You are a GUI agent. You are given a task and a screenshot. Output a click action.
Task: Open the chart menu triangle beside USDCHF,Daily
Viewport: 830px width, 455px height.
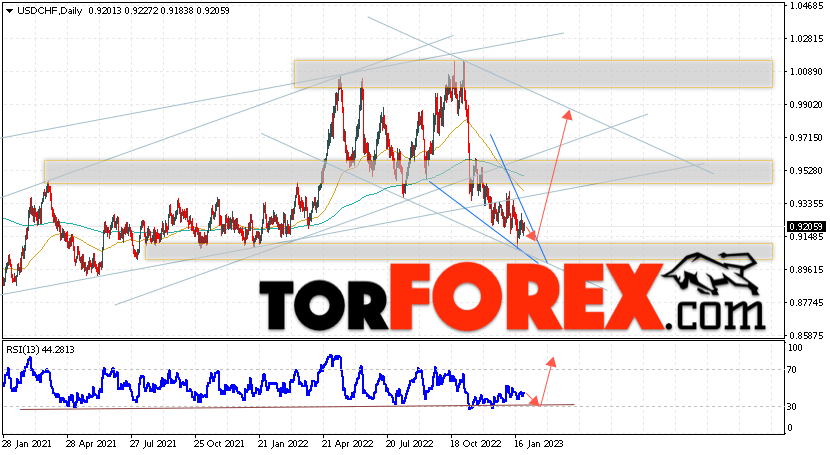pyautogui.click(x=10, y=11)
